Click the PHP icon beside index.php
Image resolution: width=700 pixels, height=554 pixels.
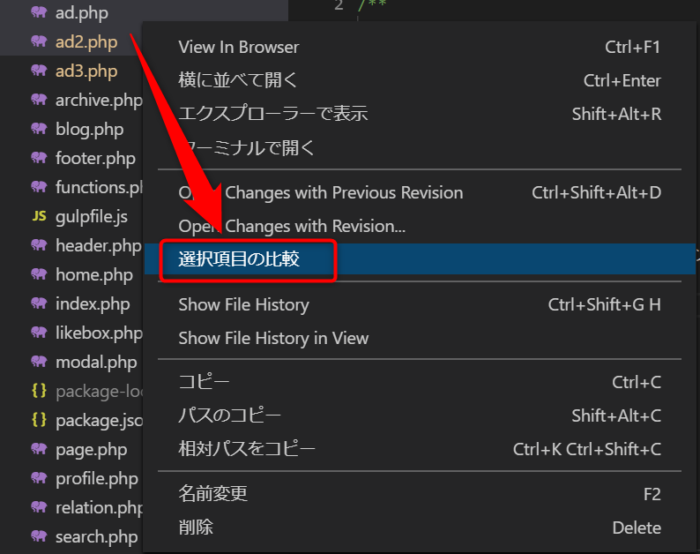point(39,303)
